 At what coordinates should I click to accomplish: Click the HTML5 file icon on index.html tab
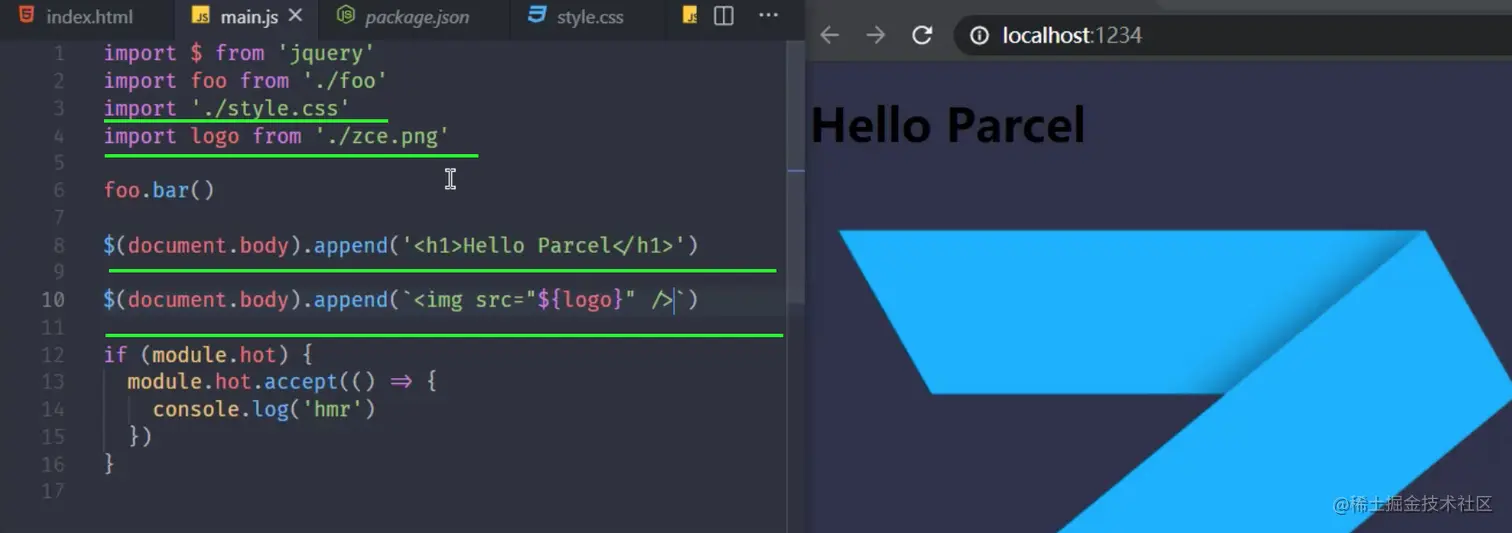[26, 16]
